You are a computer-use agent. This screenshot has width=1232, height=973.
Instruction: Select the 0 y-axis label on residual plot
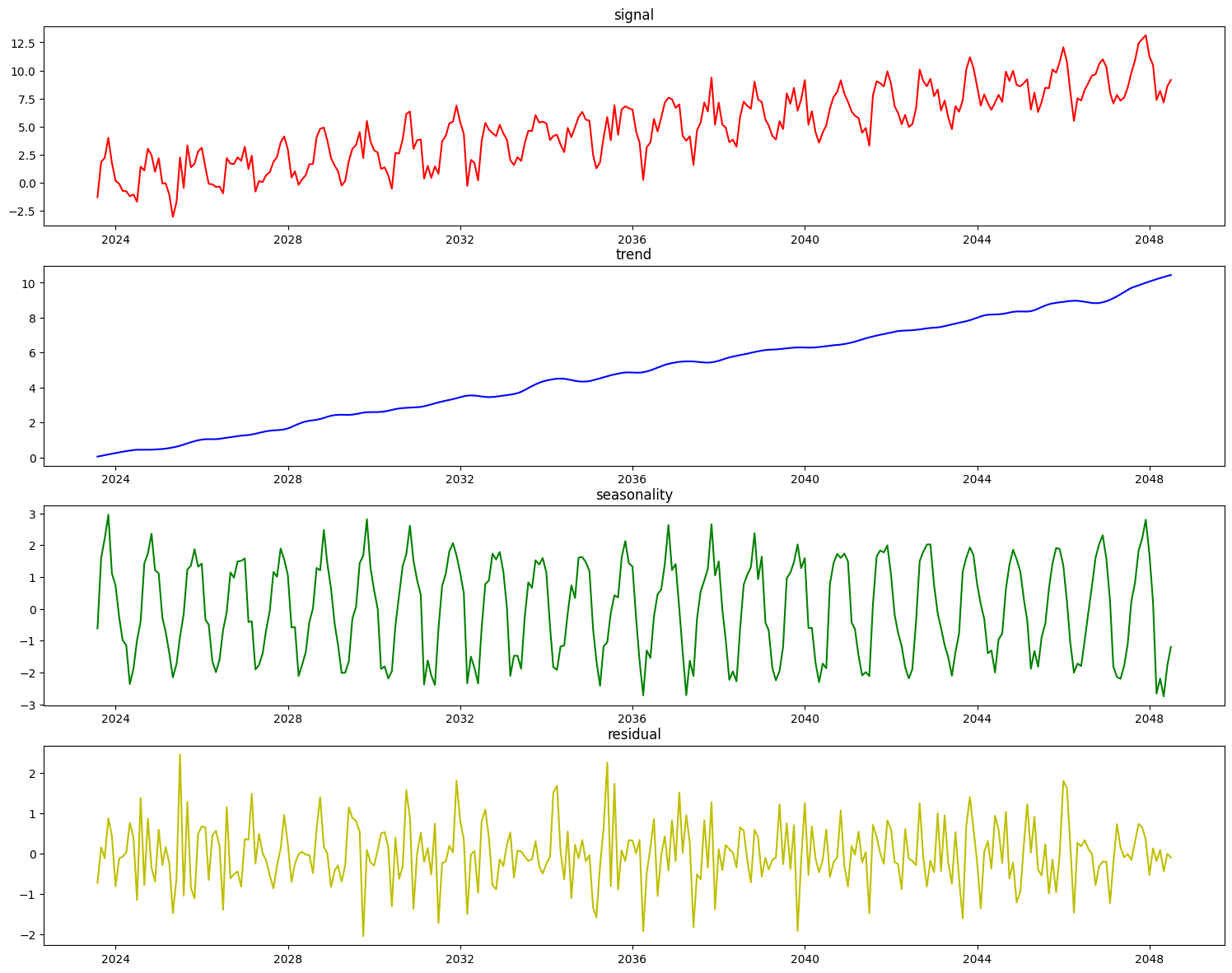point(30,854)
